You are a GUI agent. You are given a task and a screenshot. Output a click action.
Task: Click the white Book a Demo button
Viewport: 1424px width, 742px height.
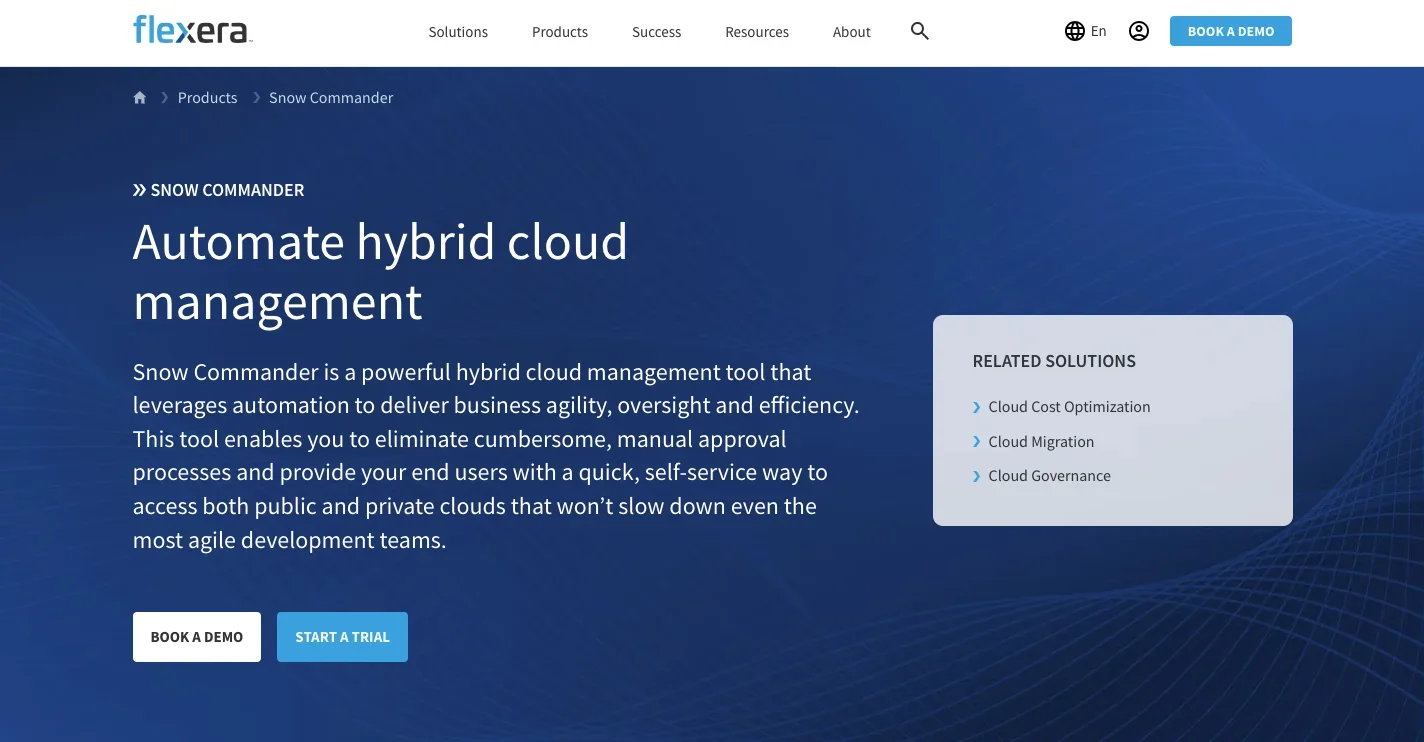click(197, 637)
